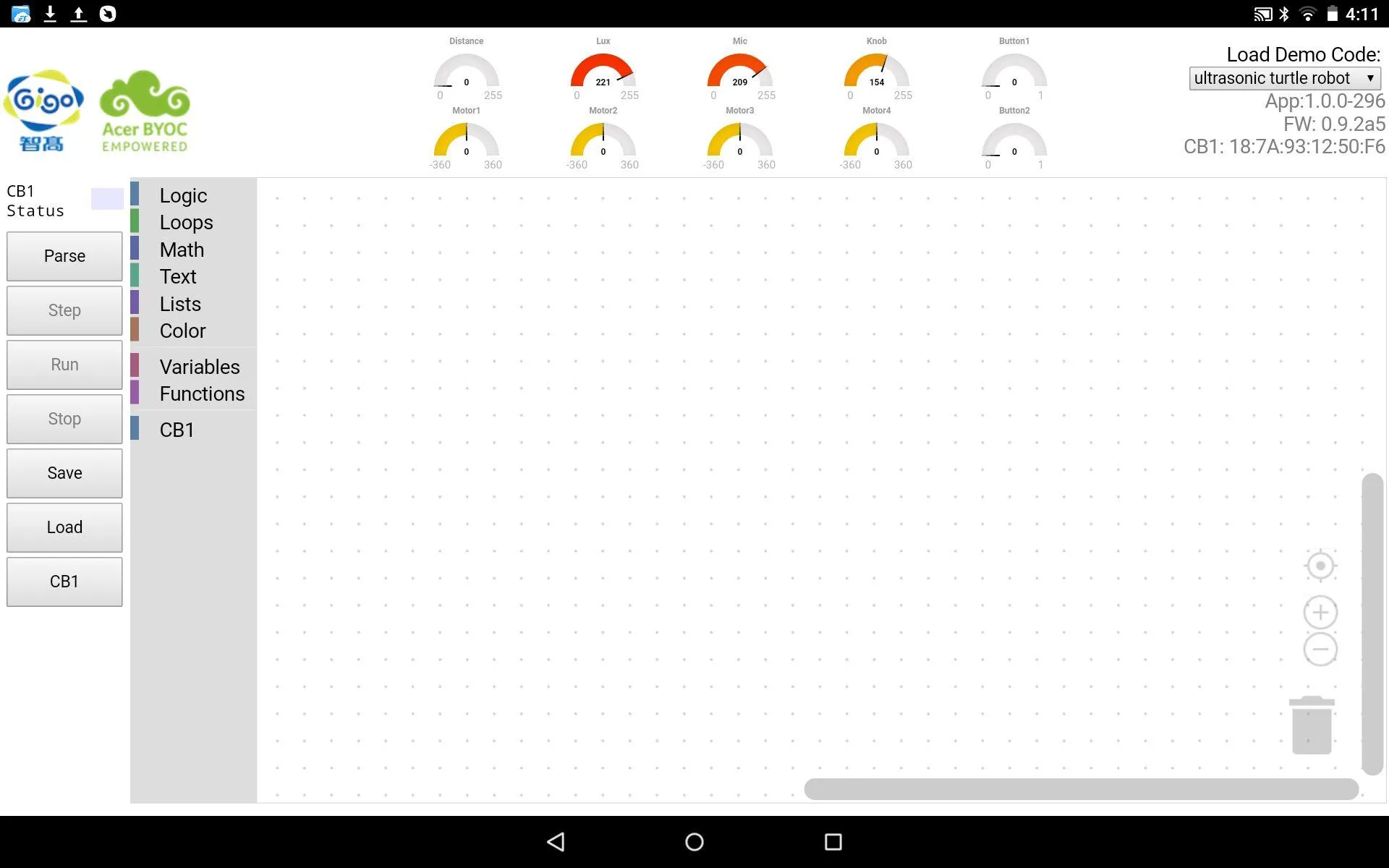Expand the Functions block category
Viewport: 1389px width, 868px height.
click(201, 393)
